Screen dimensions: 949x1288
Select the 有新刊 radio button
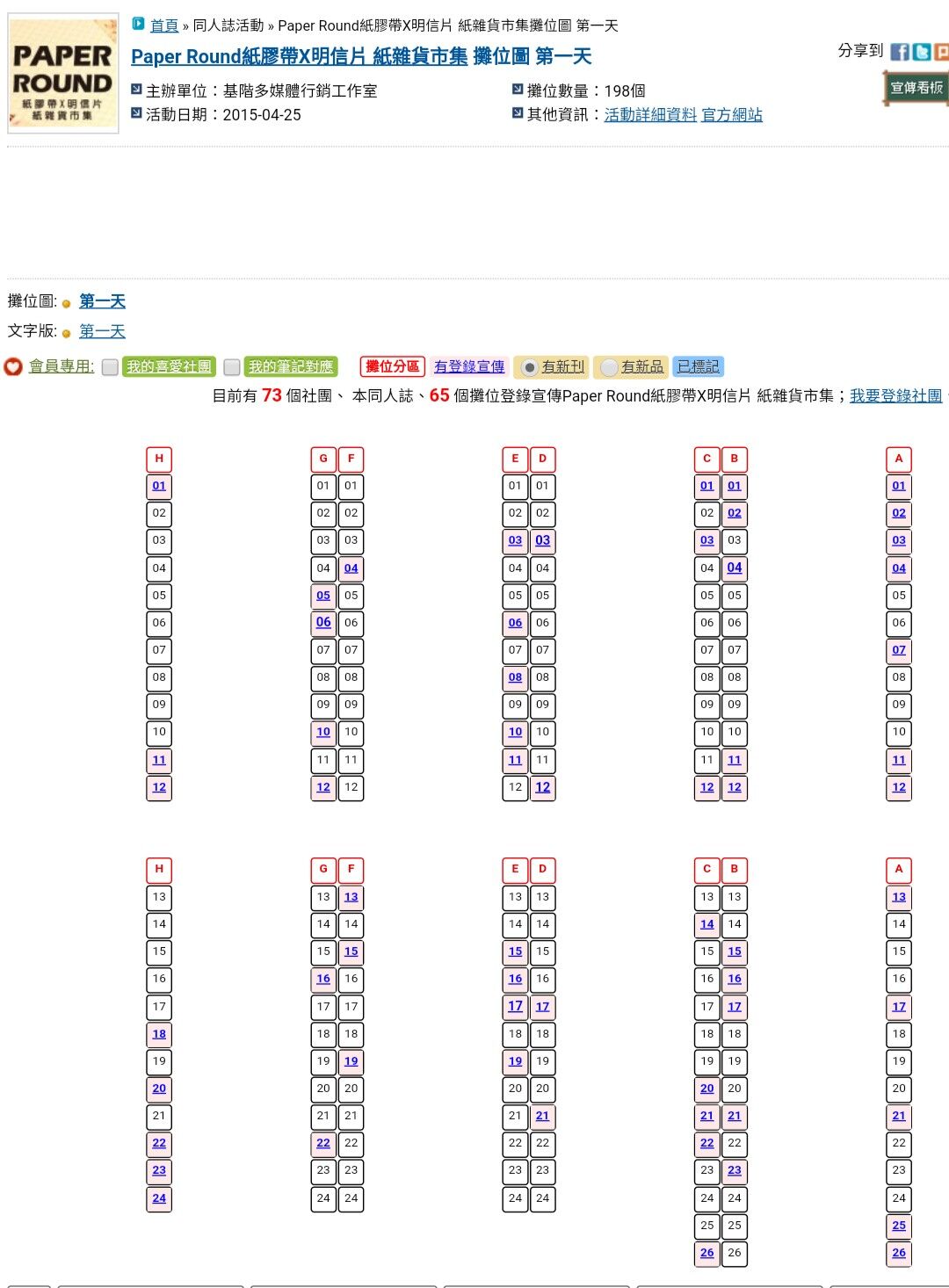point(529,367)
